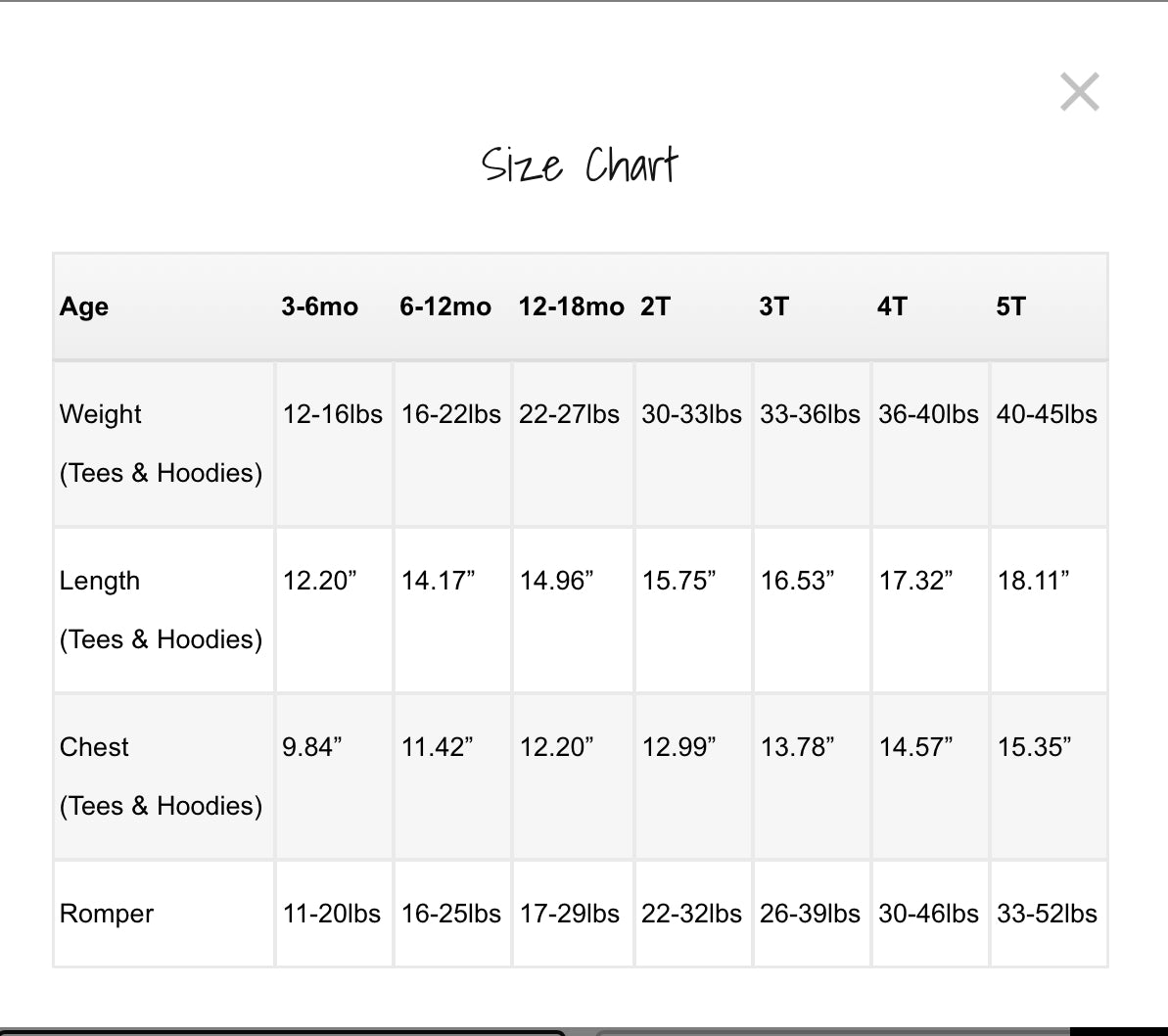Select the Length row label
The height and width of the screenshot is (1036, 1168).
[100, 581]
